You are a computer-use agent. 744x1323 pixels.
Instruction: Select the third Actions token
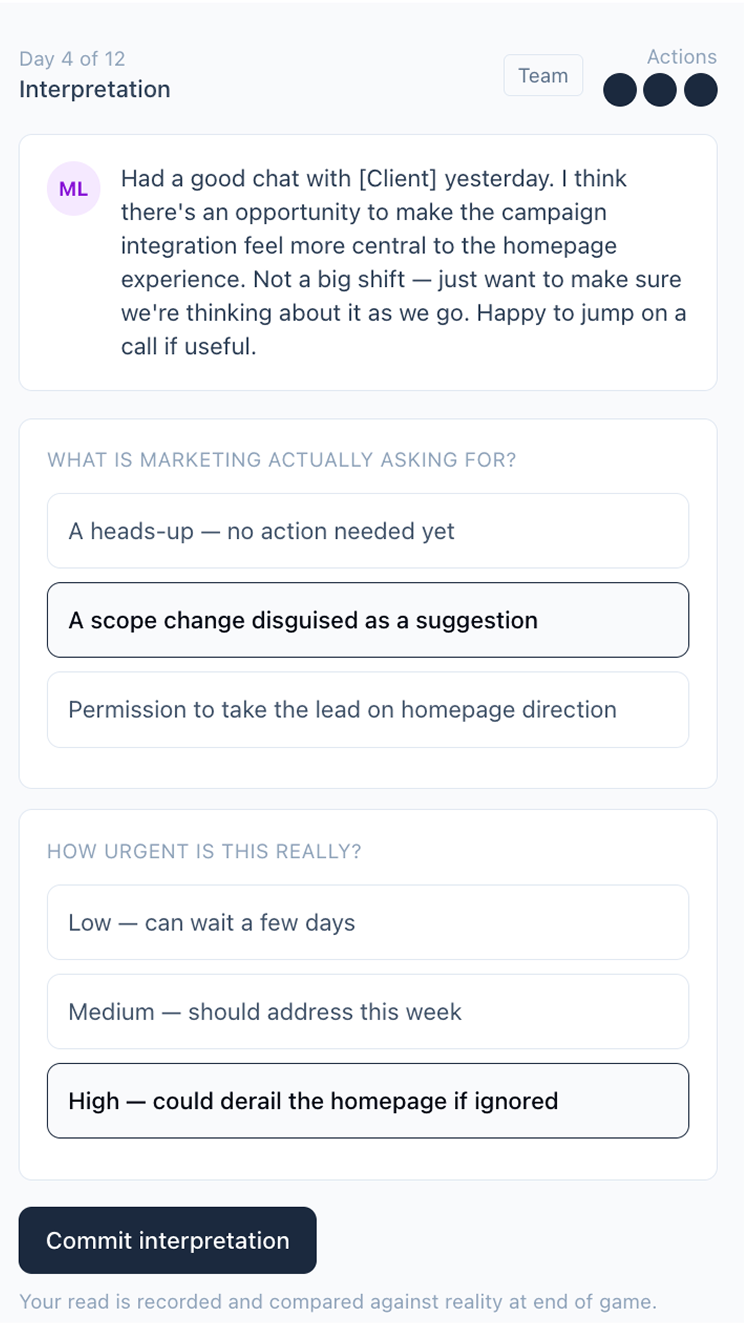(x=701, y=90)
